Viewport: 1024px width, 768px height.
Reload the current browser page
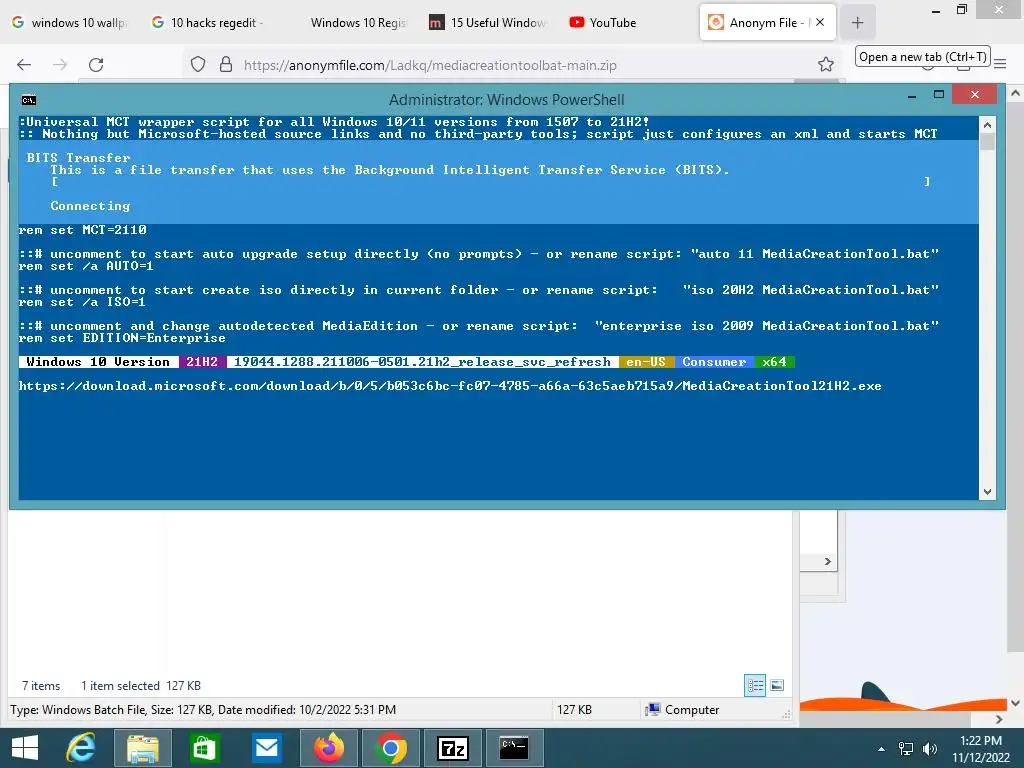click(96, 65)
